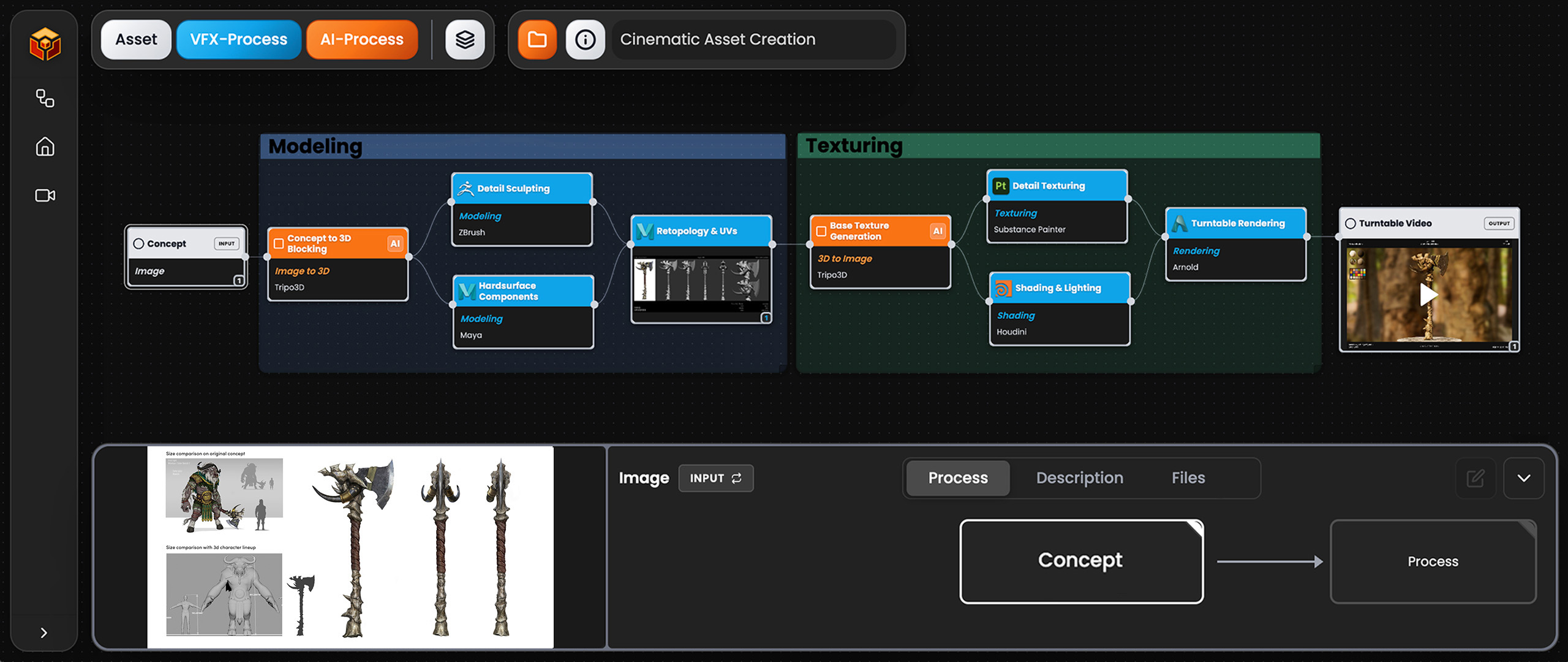The image size is (1568, 662).
Task: Click the layers stack icon
Action: click(465, 40)
